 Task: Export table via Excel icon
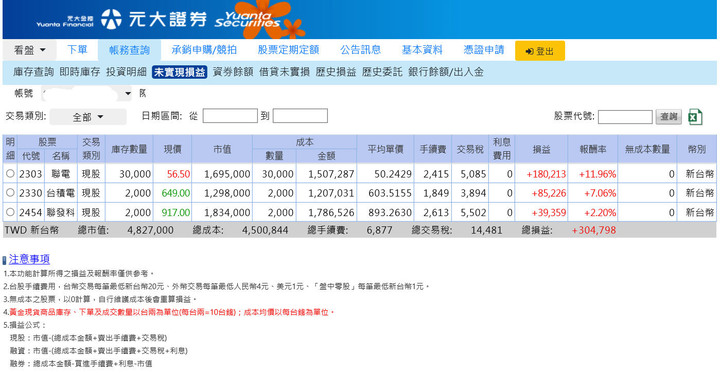pos(695,117)
